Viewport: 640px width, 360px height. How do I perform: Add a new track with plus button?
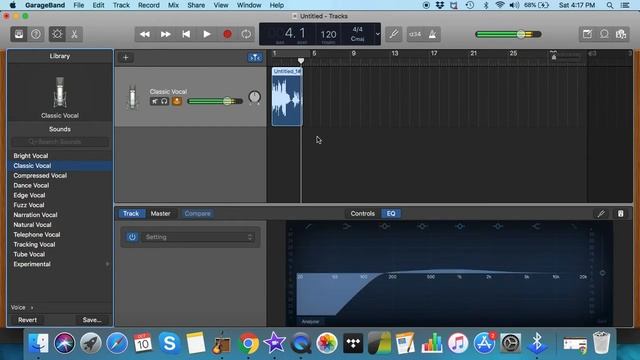pyautogui.click(x=126, y=58)
